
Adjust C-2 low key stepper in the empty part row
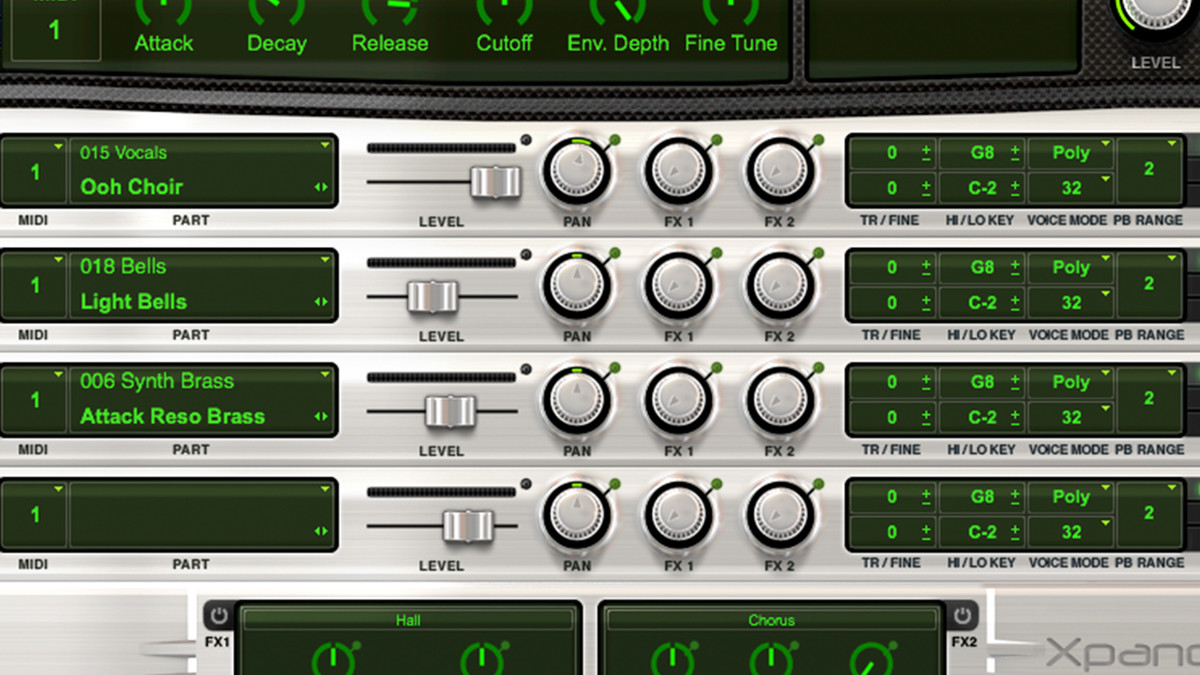1016,532
